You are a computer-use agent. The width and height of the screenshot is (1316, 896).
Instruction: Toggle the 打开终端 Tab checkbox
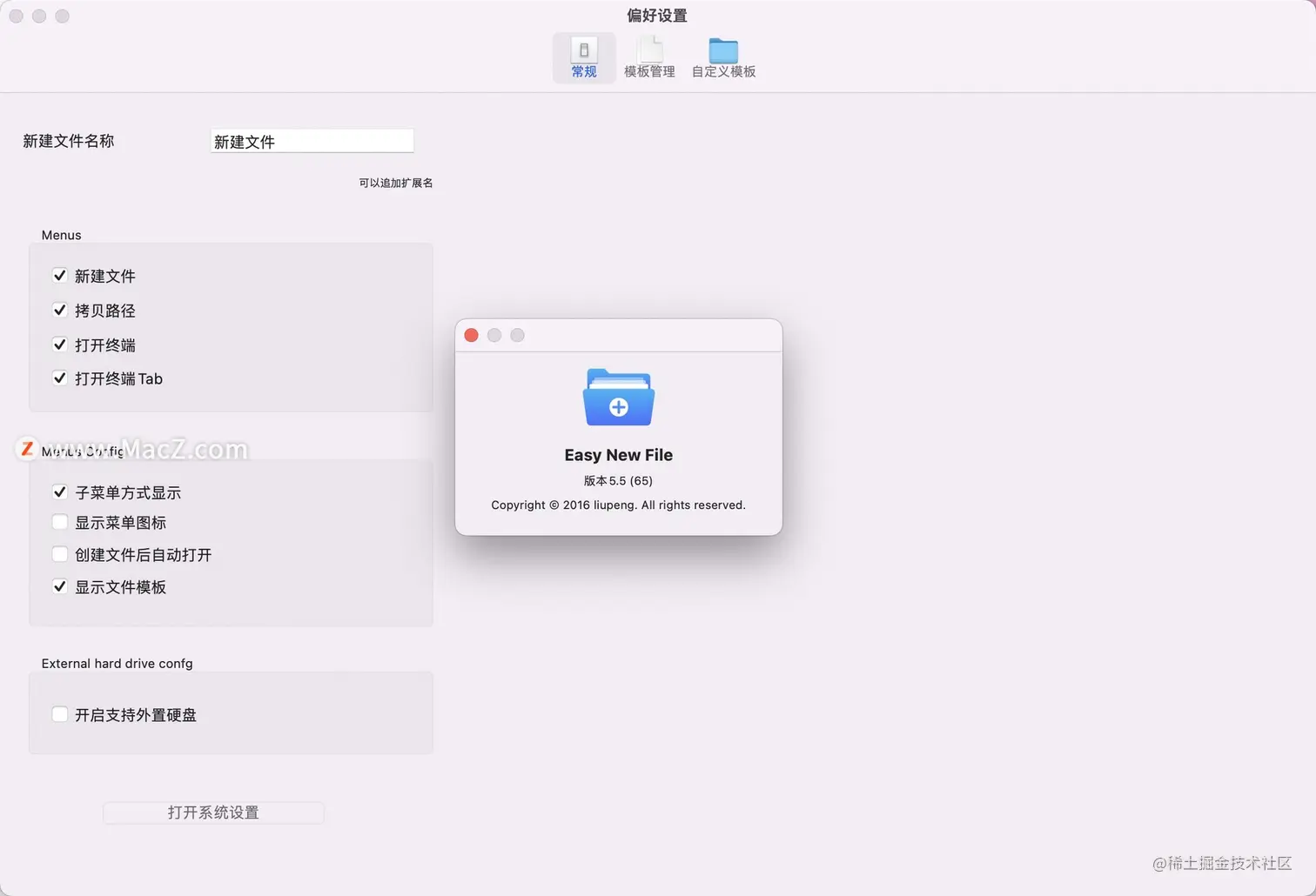tap(60, 378)
